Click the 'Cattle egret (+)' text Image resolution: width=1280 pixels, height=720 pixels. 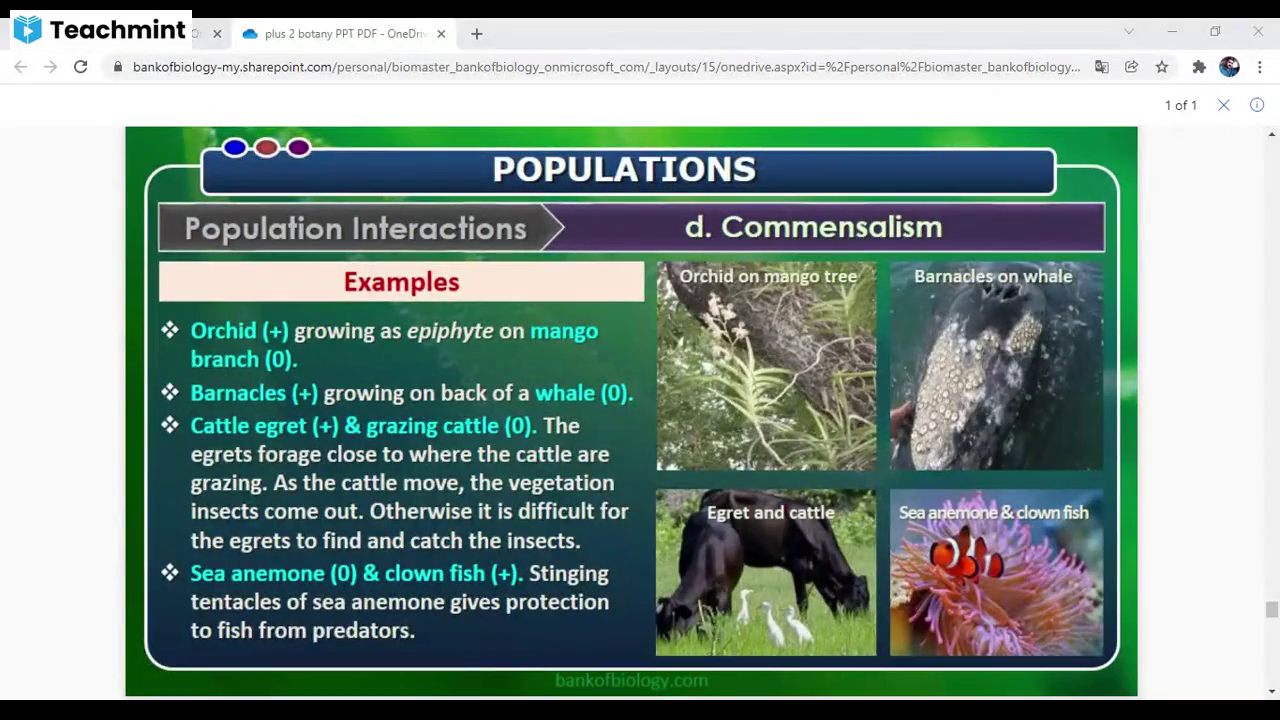[x=265, y=426]
